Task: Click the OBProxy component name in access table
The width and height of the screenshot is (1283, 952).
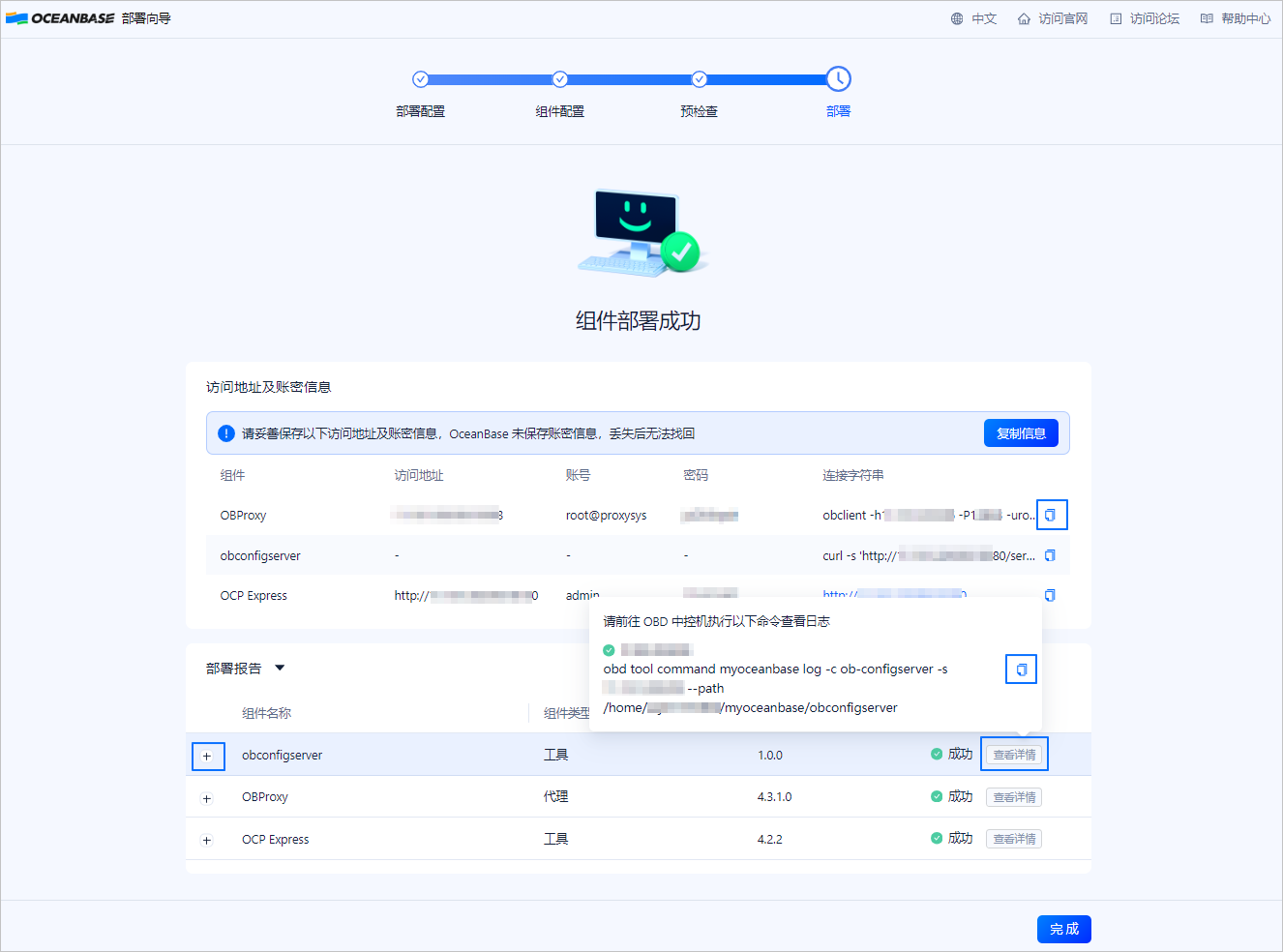Action: (243, 515)
